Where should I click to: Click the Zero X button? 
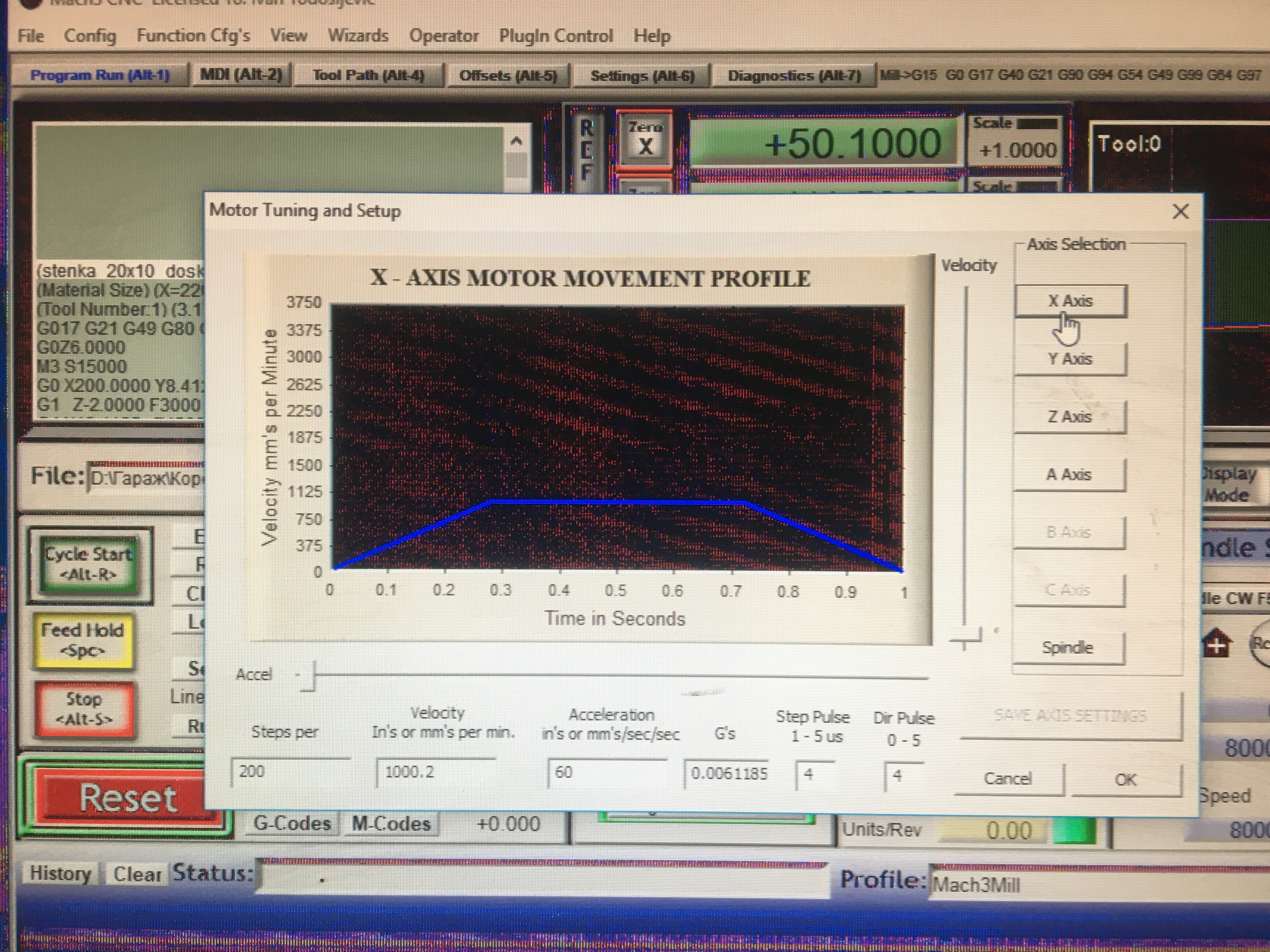[644, 139]
